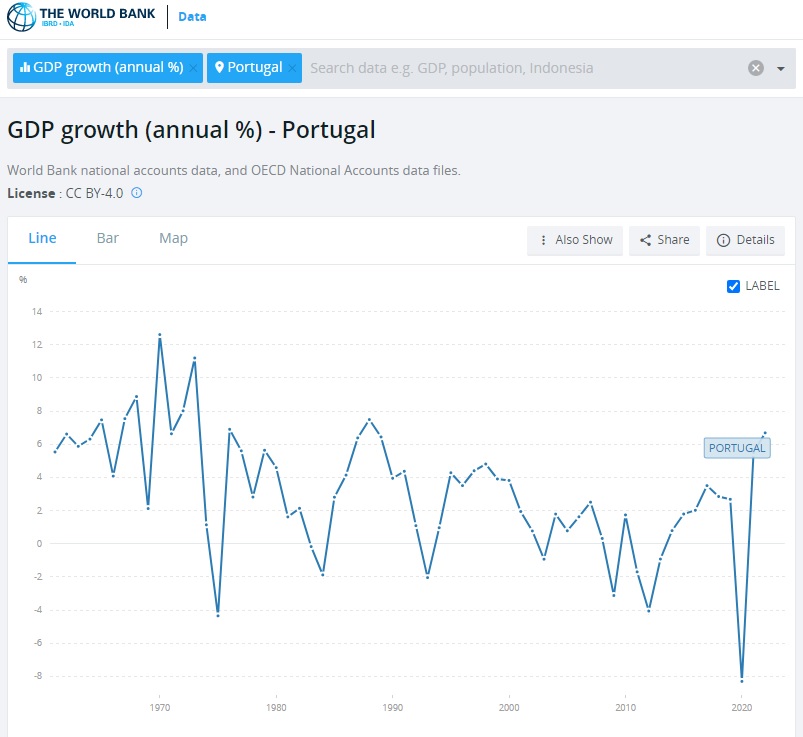This screenshot has width=803, height=737.
Task: Click the CC BY-4.0 license link
Action: click(x=94, y=193)
